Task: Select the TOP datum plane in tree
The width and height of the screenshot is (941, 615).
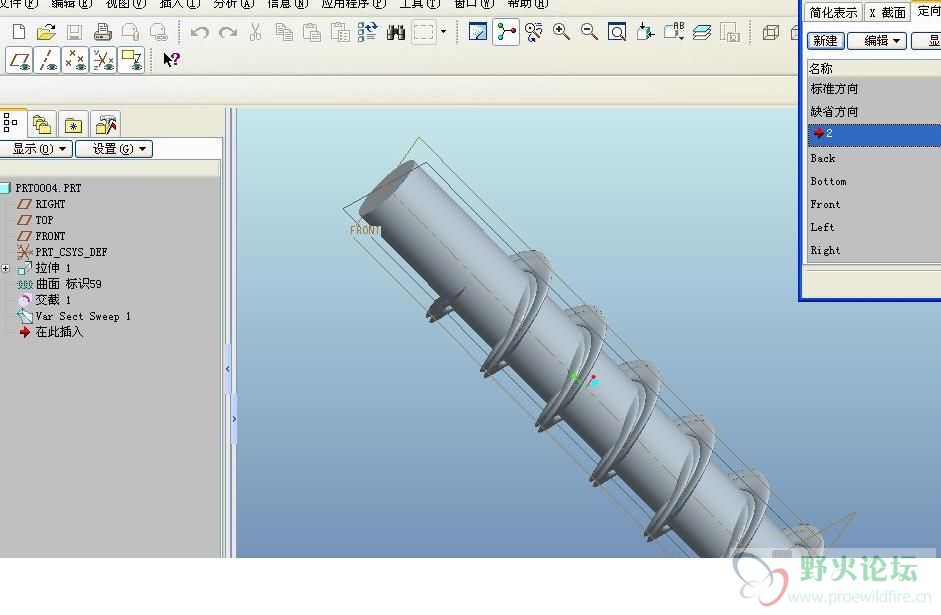Action: coord(44,220)
